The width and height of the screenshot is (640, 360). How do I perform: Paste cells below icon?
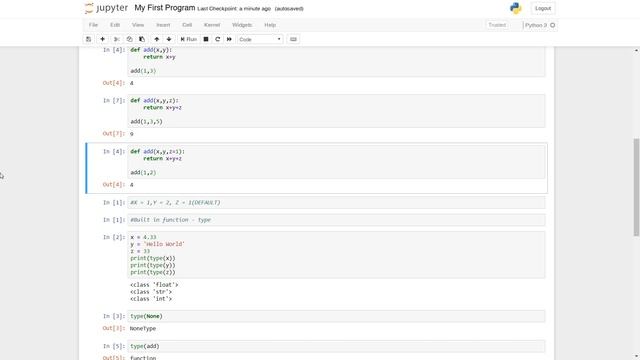[142, 39]
